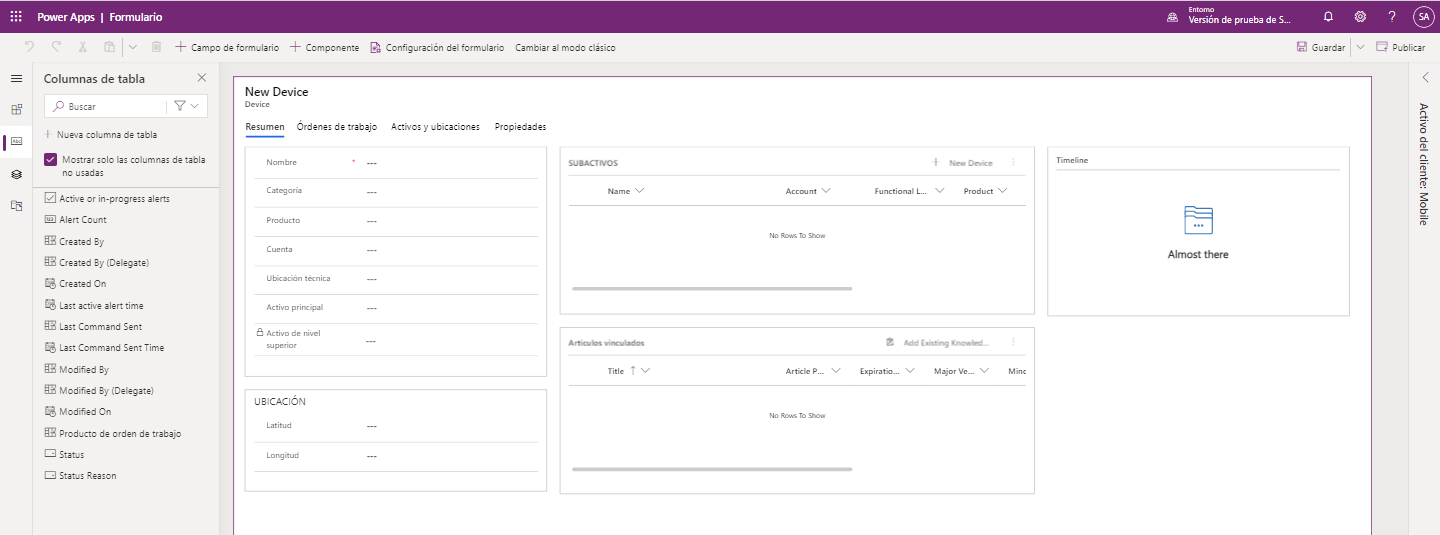
Task: Switch to Activos y ubicaciones tab
Action: click(435, 127)
